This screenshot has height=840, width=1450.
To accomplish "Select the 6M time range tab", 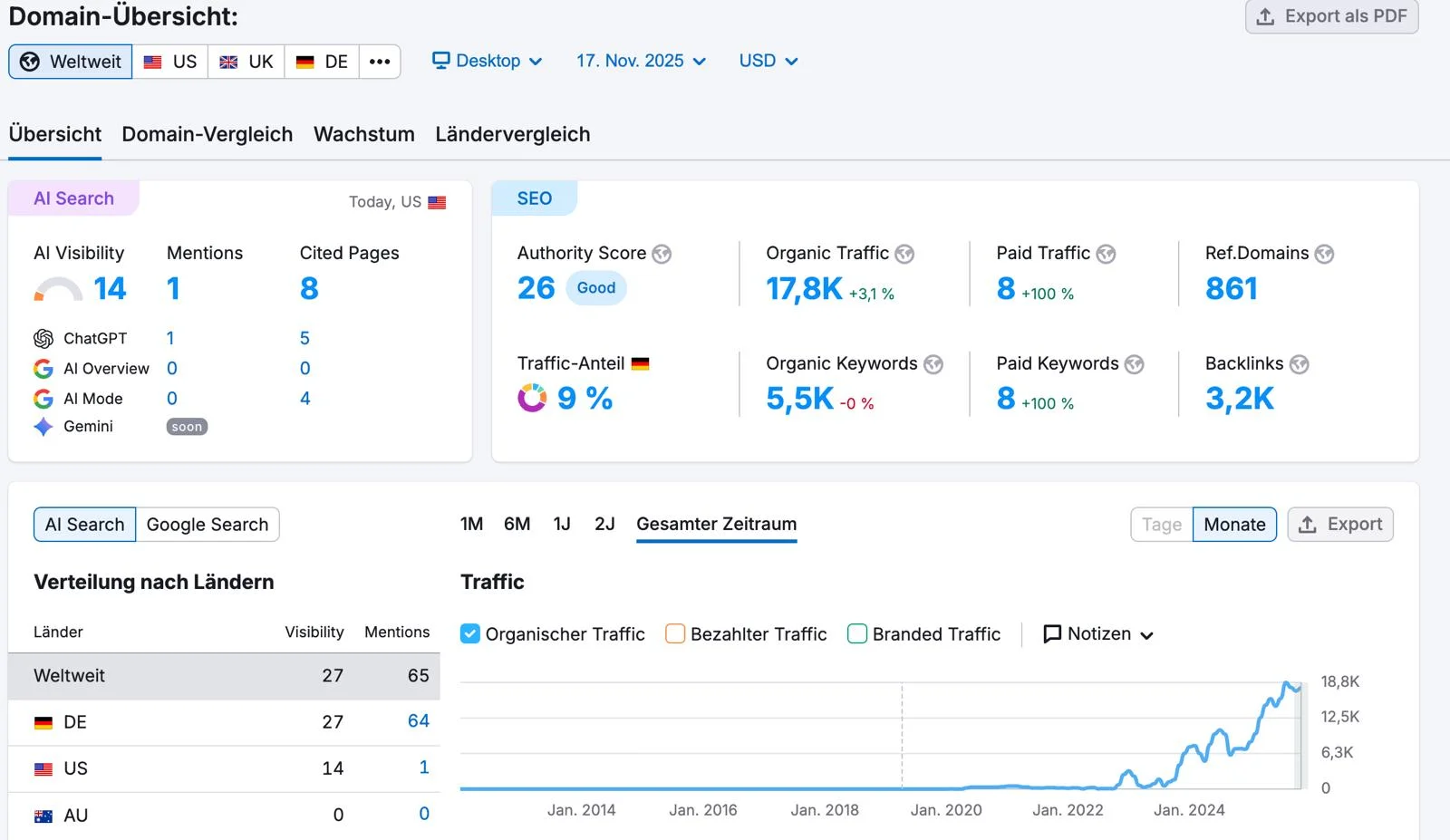I will pos(517,524).
